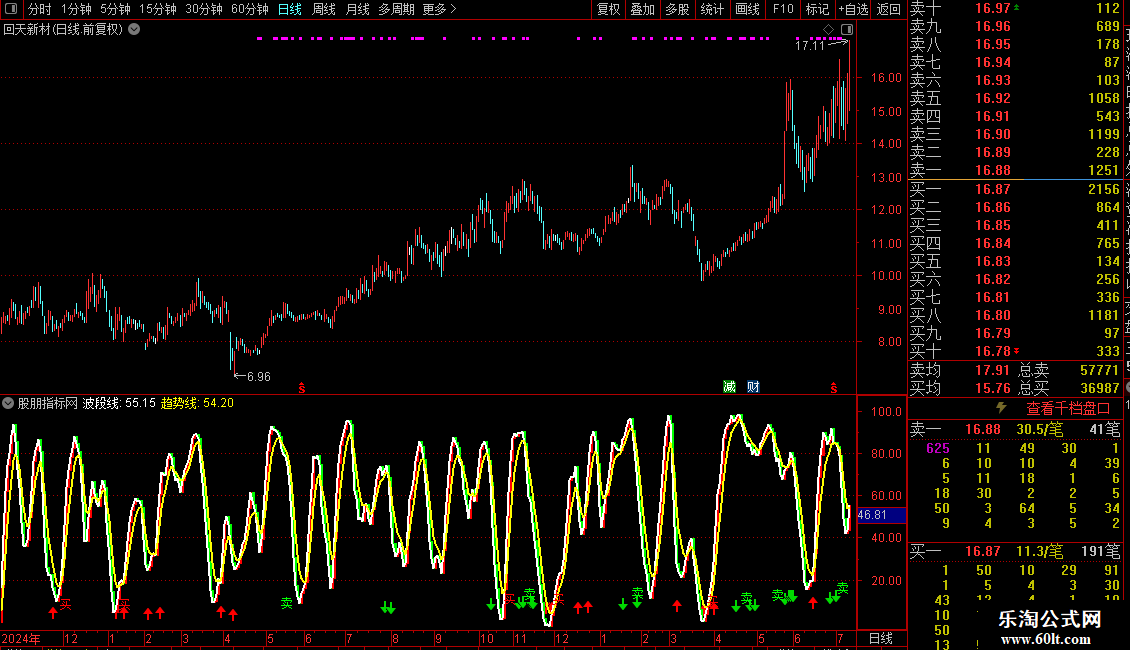1130x650 pixels.
Task: Click the 买均 15.76 value
Action: coord(992,388)
